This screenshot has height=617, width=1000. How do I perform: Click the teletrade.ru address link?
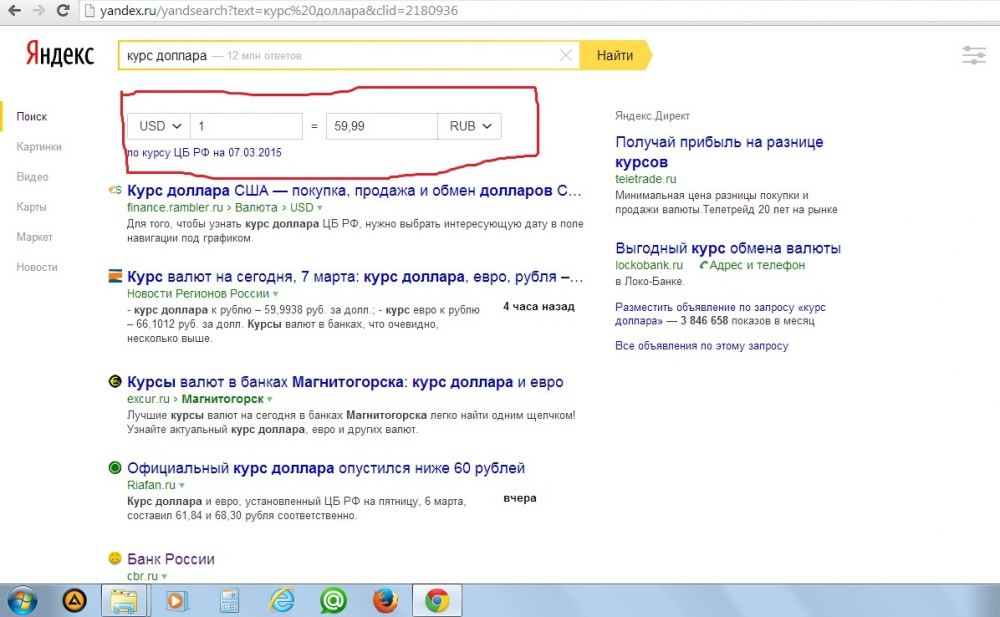[x=645, y=179]
